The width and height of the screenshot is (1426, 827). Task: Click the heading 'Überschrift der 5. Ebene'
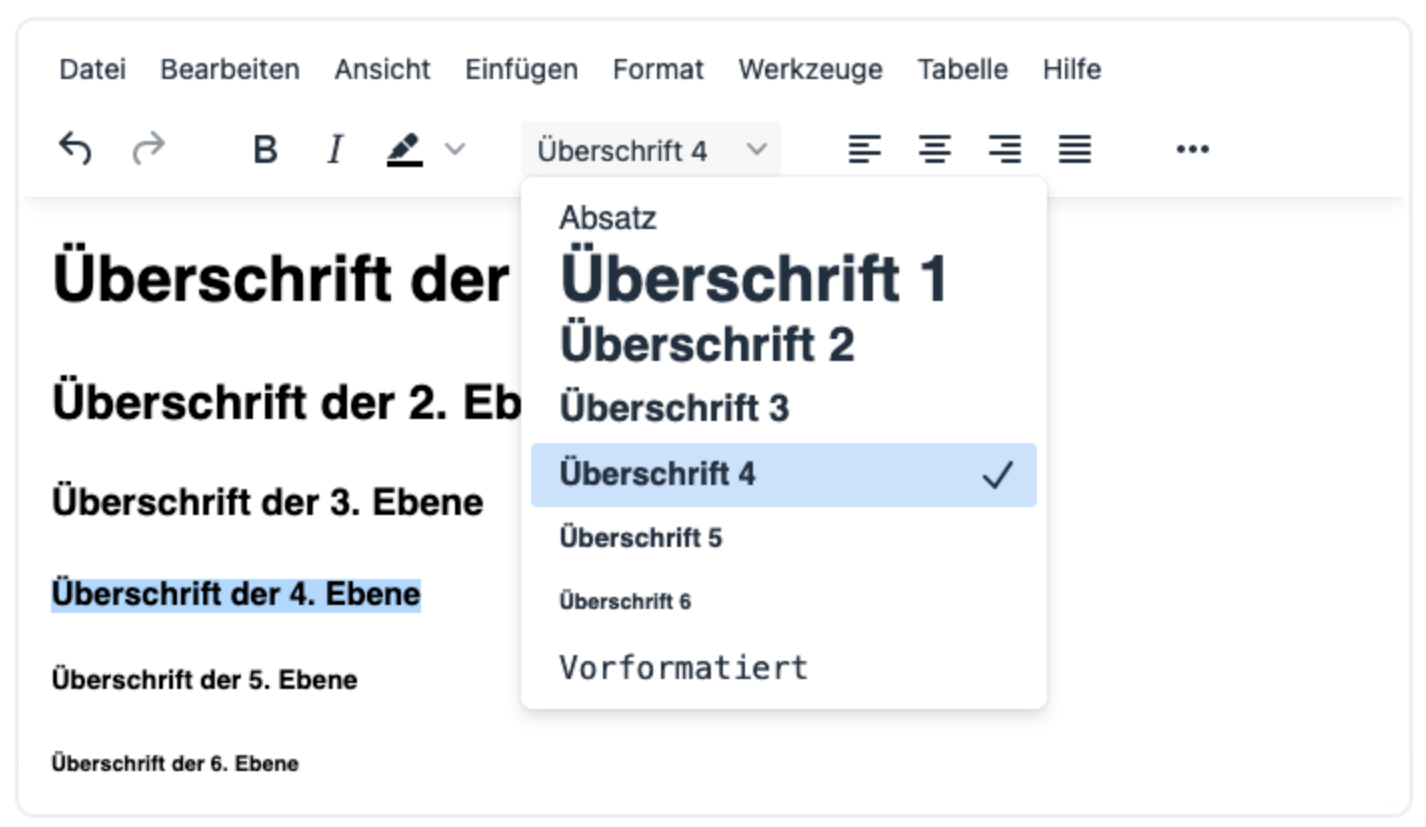(204, 681)
